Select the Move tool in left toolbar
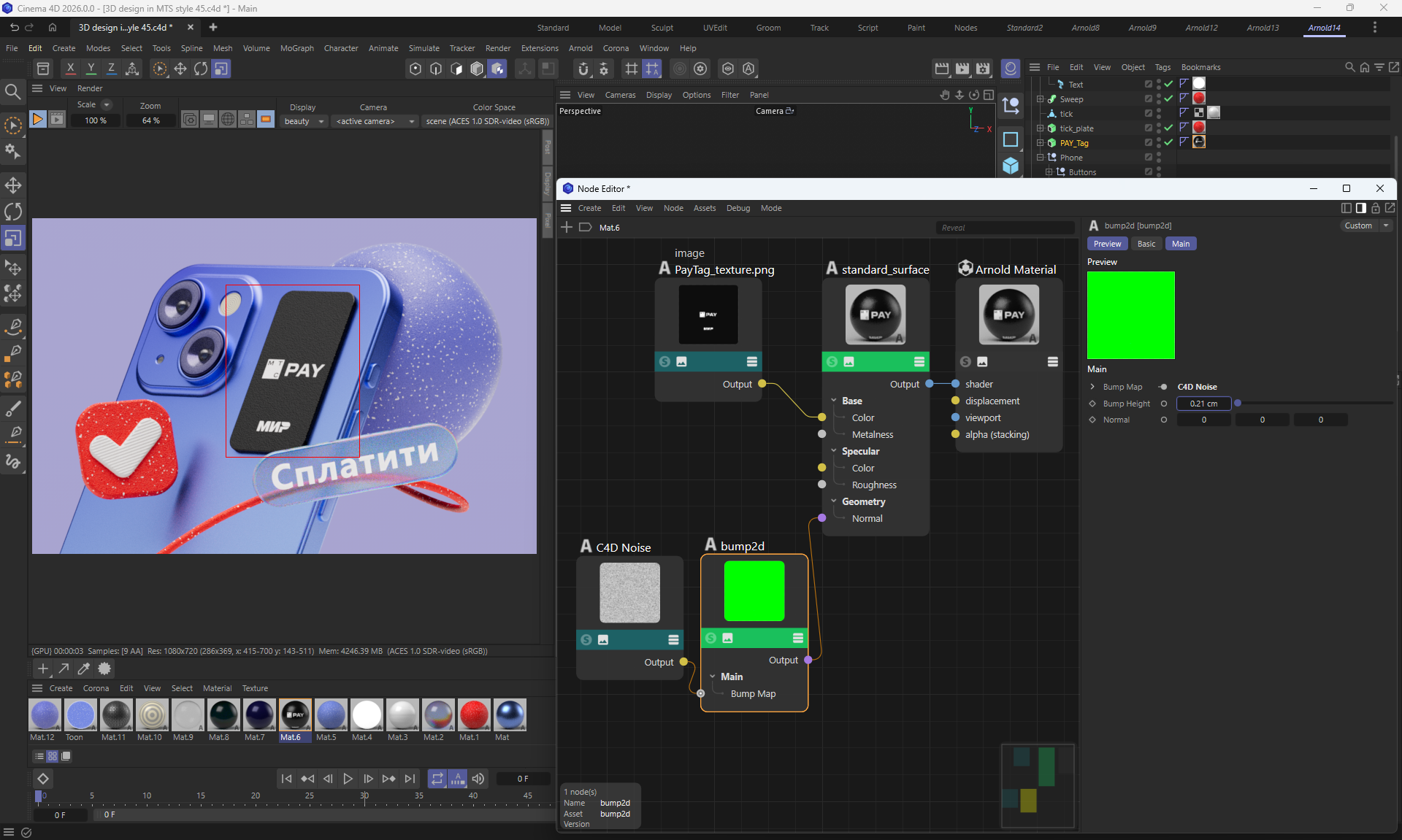 point(13,185)
